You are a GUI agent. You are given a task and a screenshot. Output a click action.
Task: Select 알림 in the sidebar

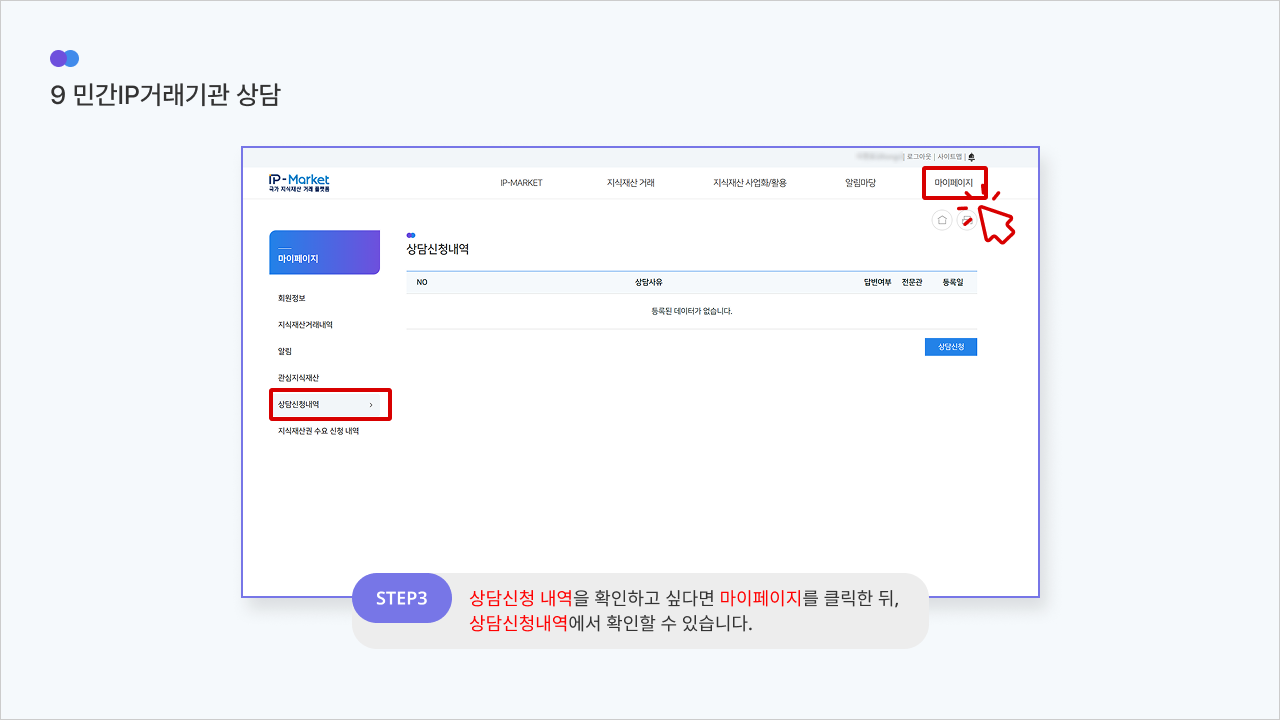coord(285,351)
